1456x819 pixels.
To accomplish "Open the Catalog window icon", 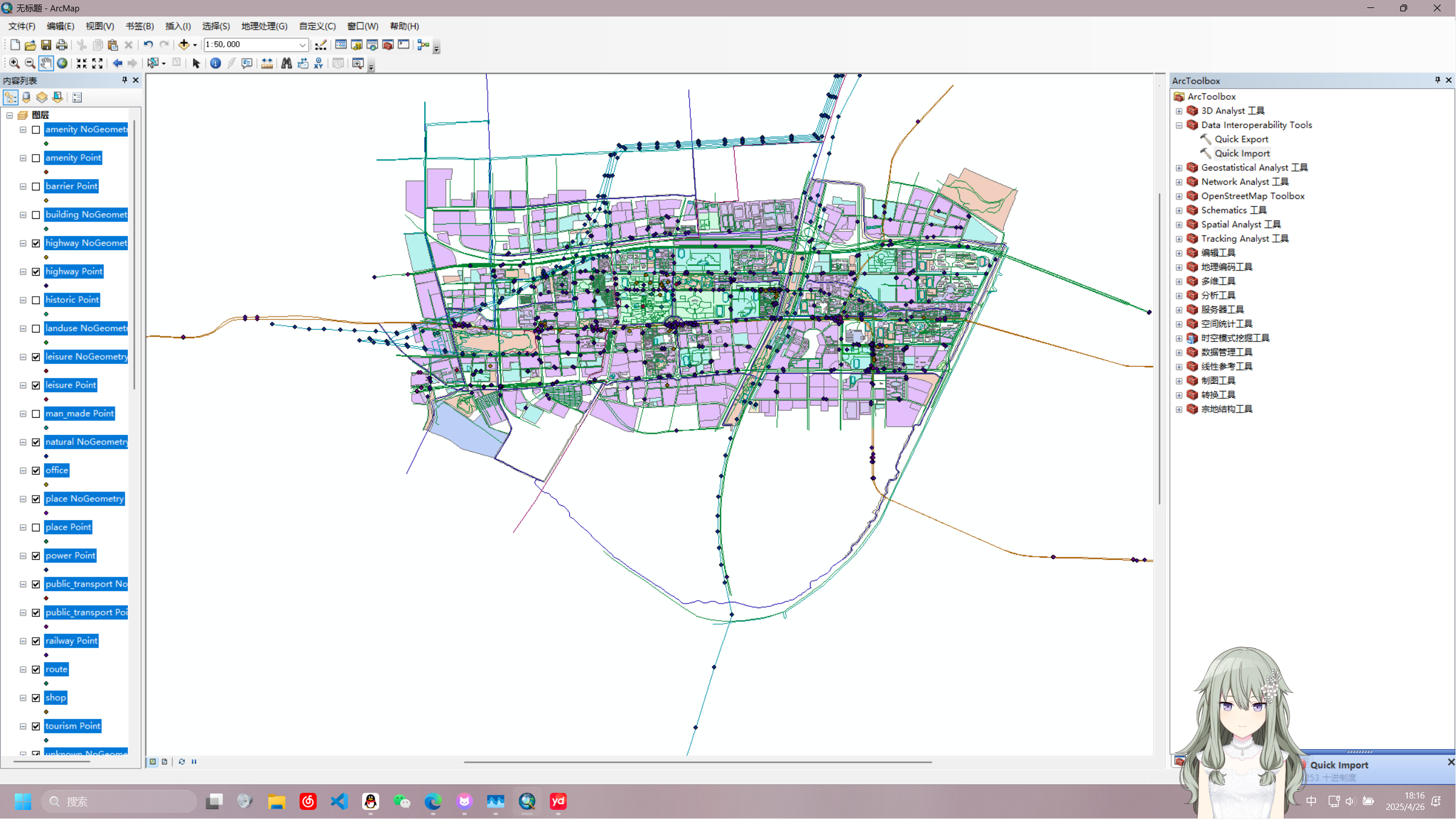I will click(356, 44).
